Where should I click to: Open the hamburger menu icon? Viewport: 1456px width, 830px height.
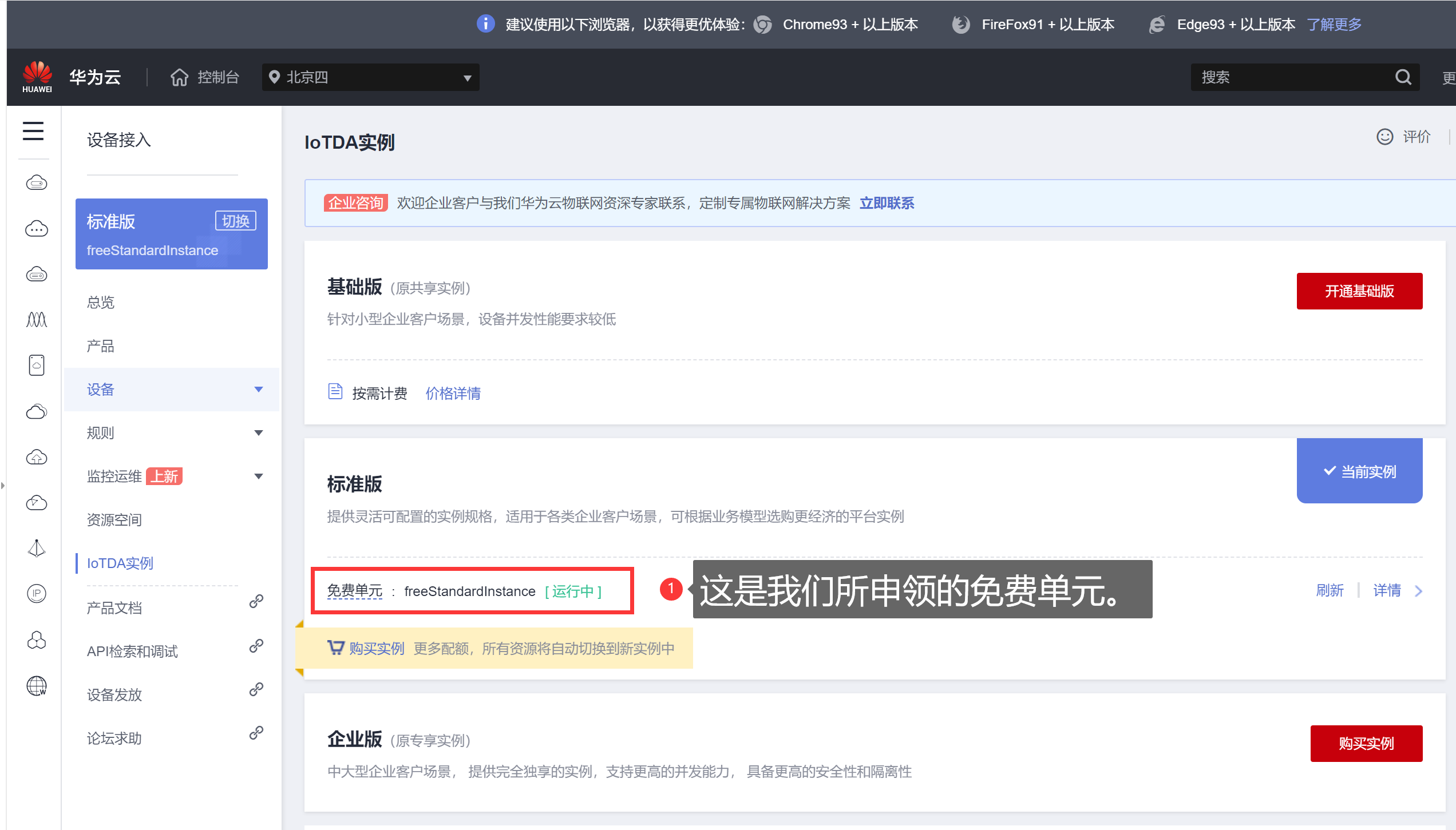coord(33,131)
